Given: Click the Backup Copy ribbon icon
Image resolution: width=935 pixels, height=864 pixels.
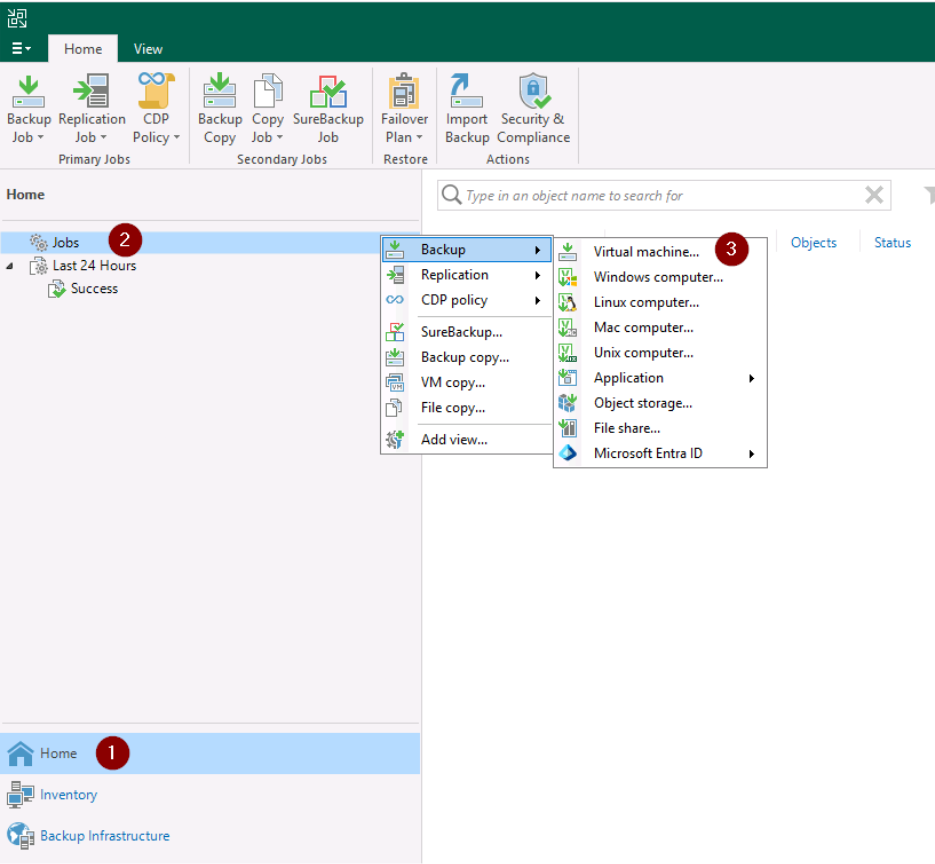Looking at the screenshot, I should 219,91.
